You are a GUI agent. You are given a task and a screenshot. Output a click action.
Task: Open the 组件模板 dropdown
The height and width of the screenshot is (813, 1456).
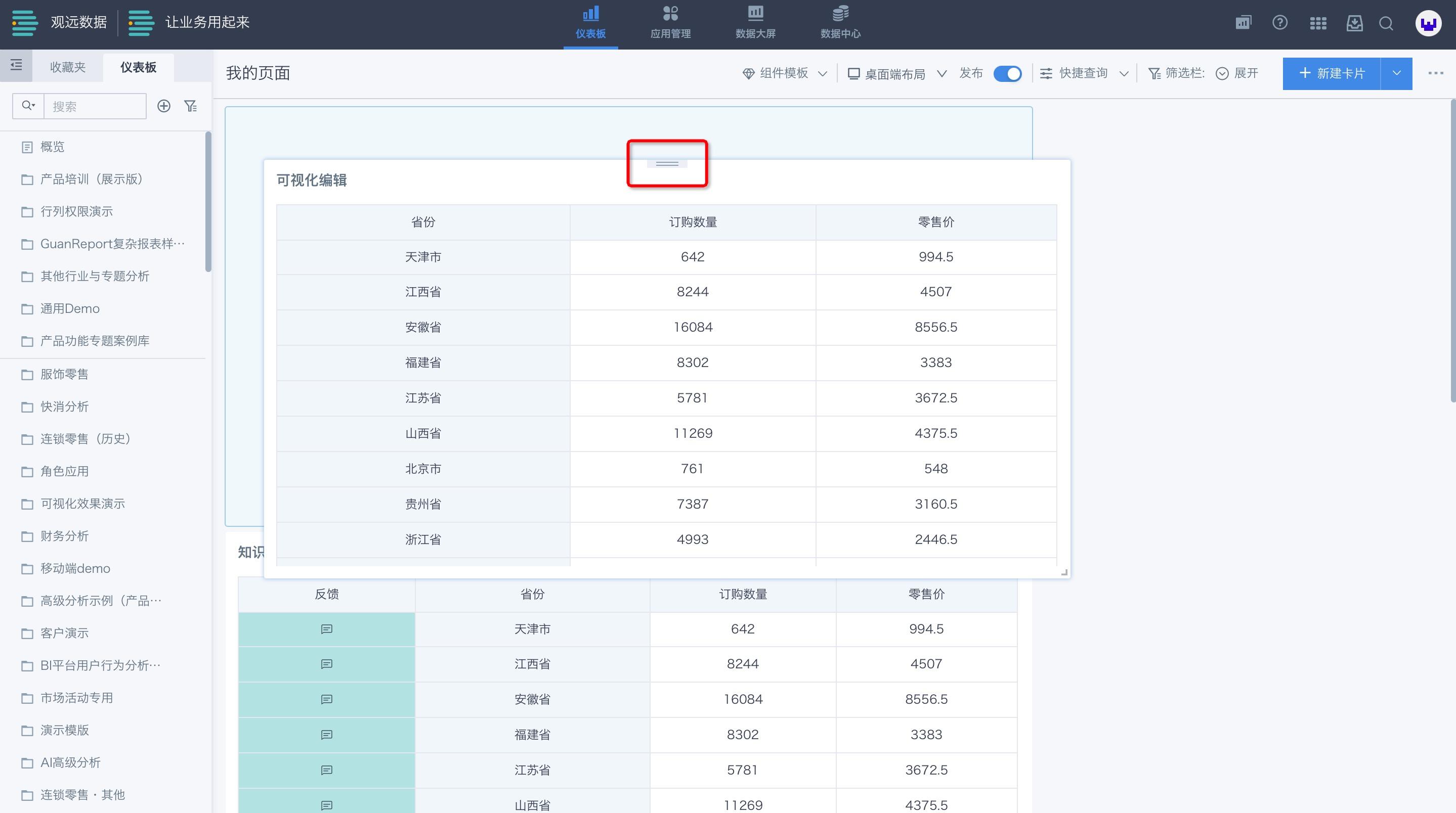point(785,73)
